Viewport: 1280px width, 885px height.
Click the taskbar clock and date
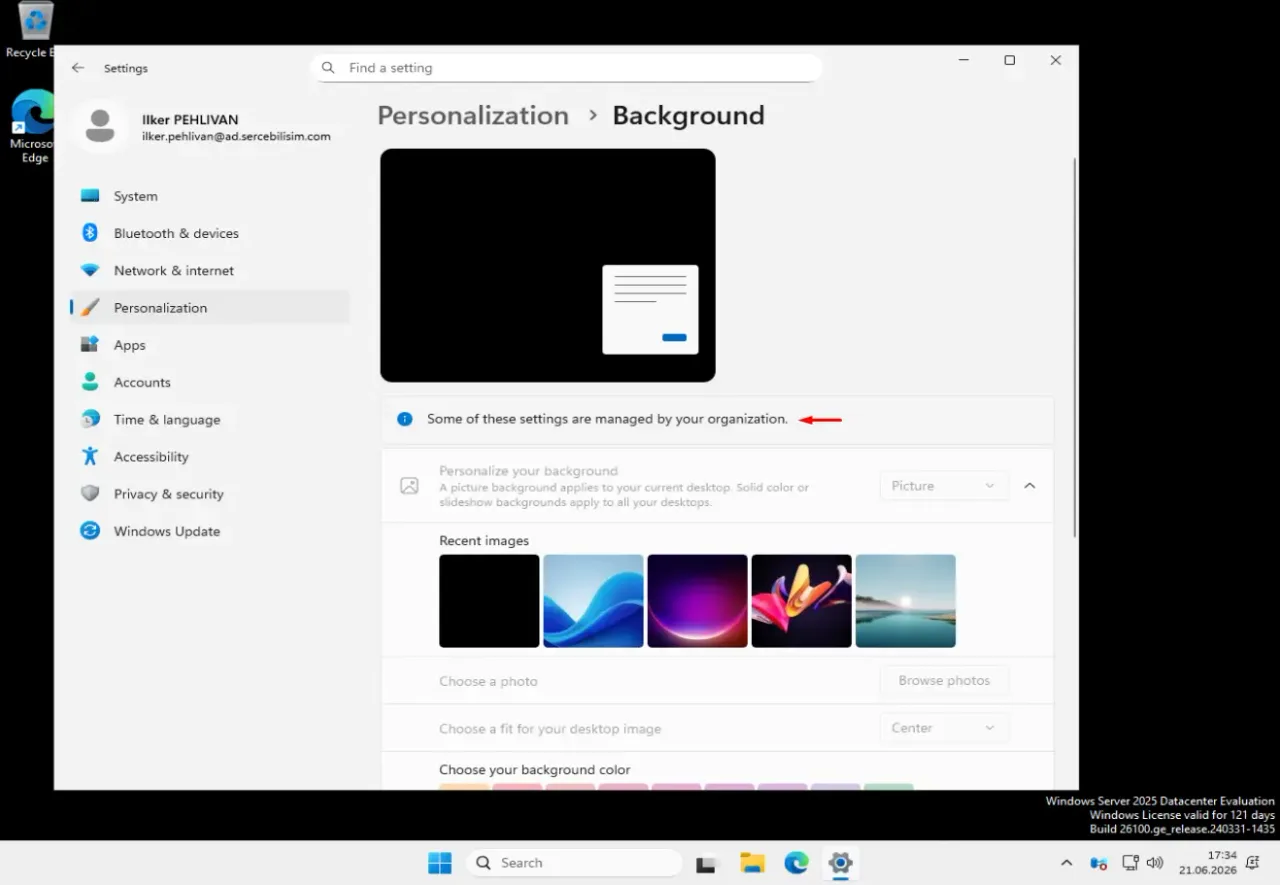[1208, 863]
